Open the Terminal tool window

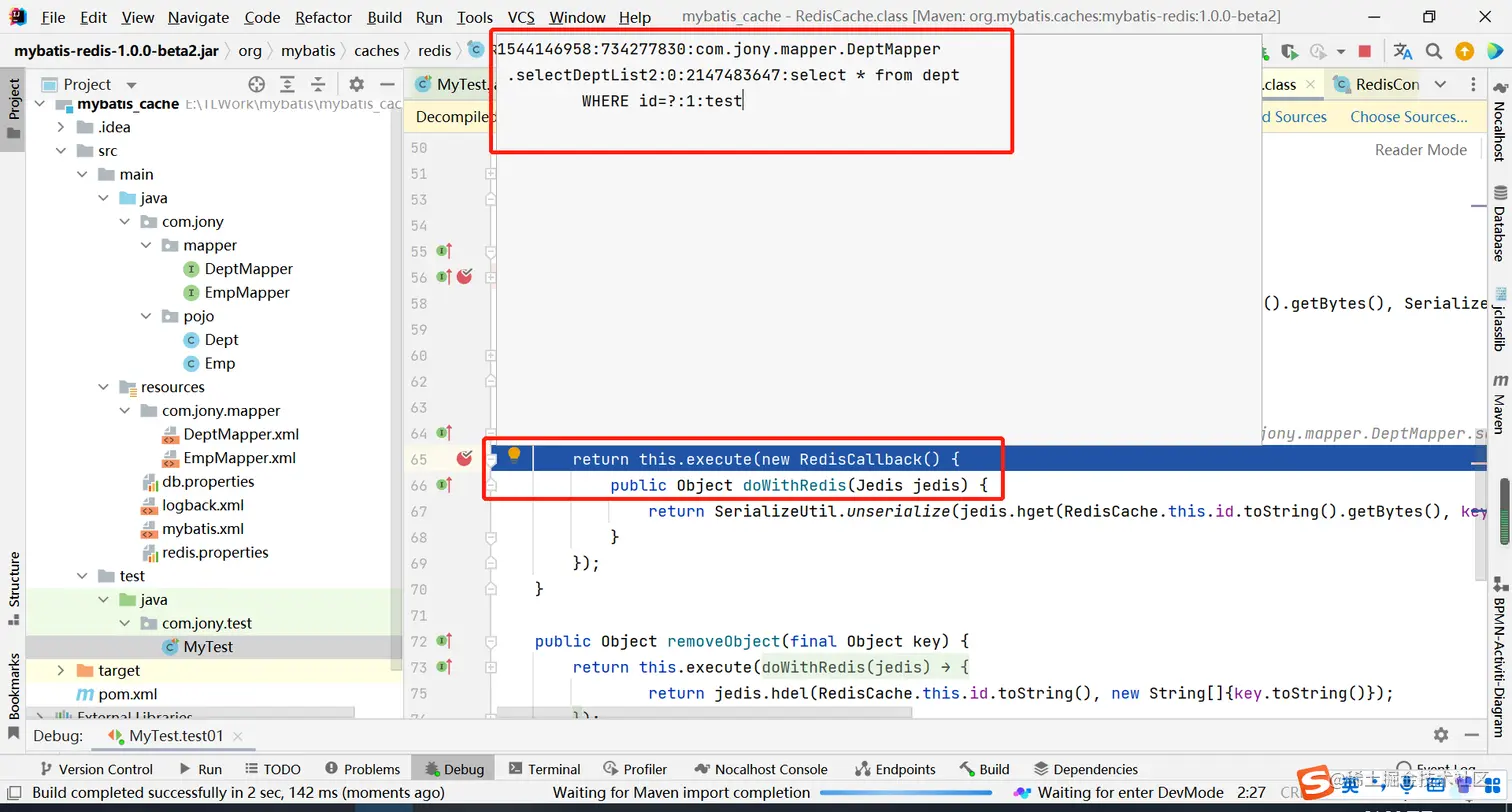pos(544,769)
